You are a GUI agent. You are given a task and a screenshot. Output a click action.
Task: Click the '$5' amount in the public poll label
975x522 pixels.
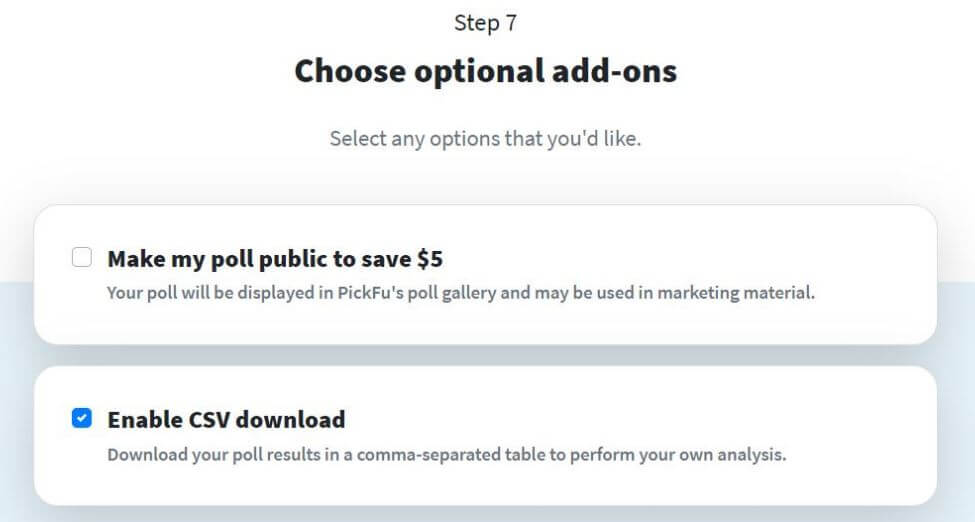pyautogui.click(x=430, y=259)
